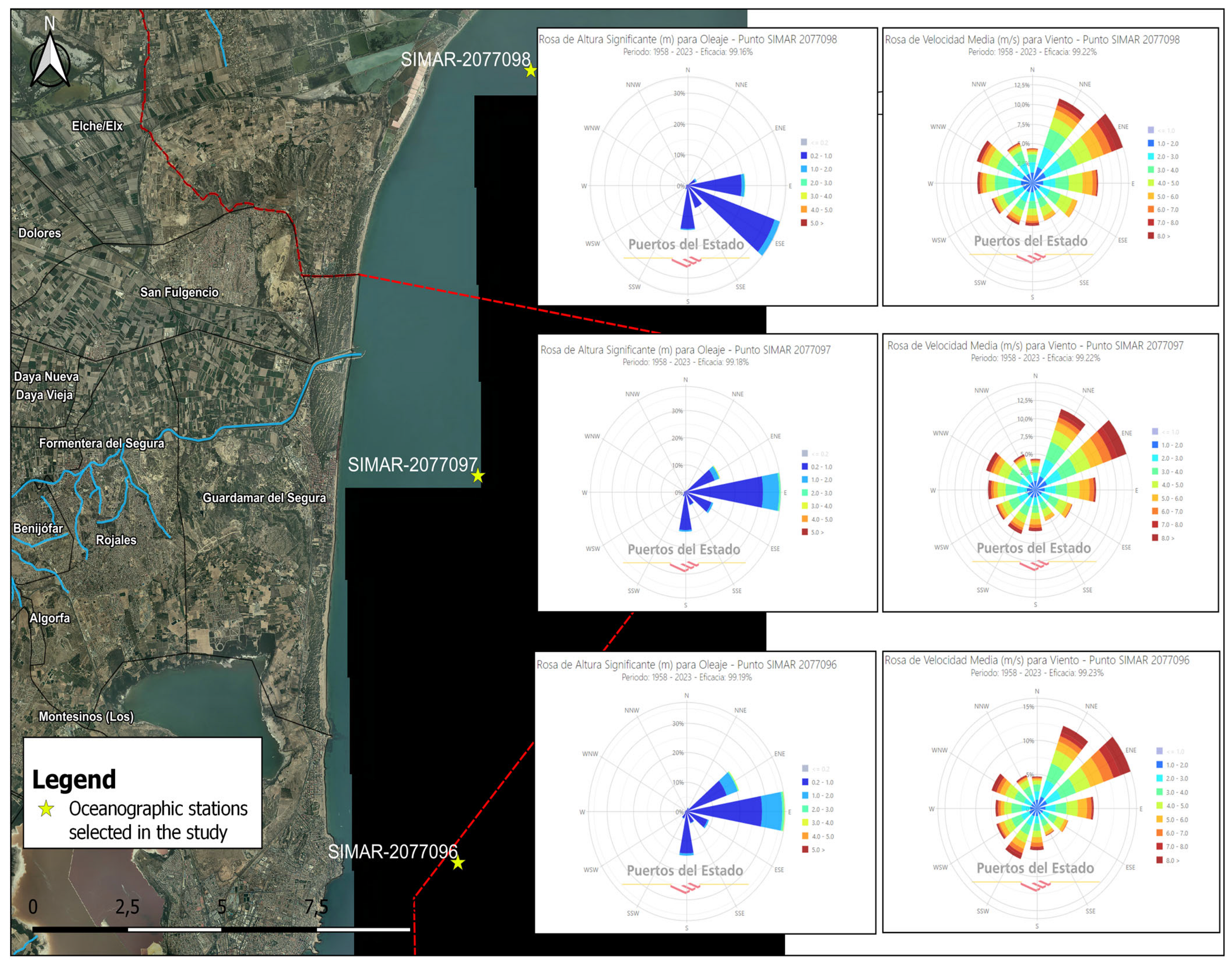
Task: Click the San Fulgencio map label
Action: tap(179, 292)
